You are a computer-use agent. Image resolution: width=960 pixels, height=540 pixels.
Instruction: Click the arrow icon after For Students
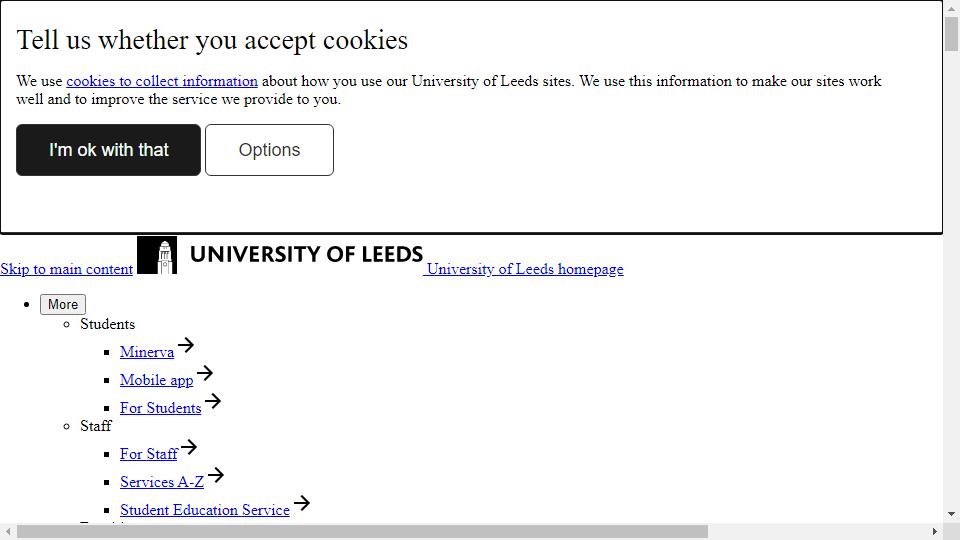pos(213,401)
